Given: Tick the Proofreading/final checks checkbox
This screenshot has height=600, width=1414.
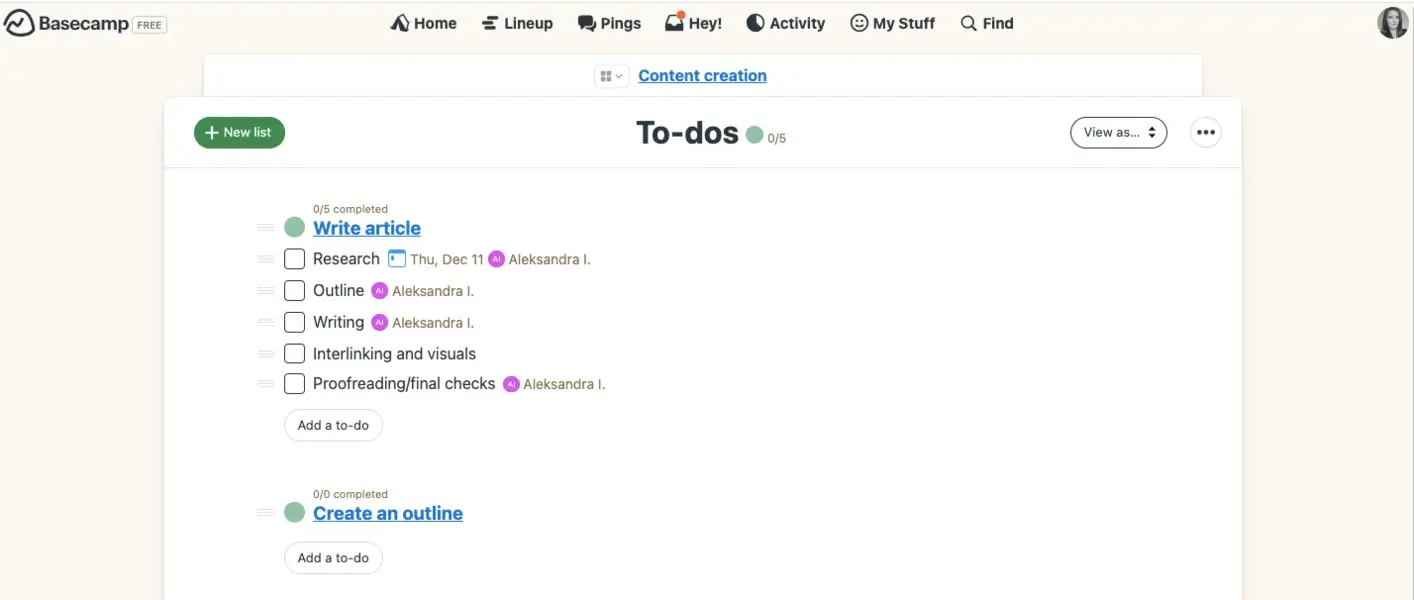Looking at the screenshot, I should pyautogui.click(x=294, y=384).
